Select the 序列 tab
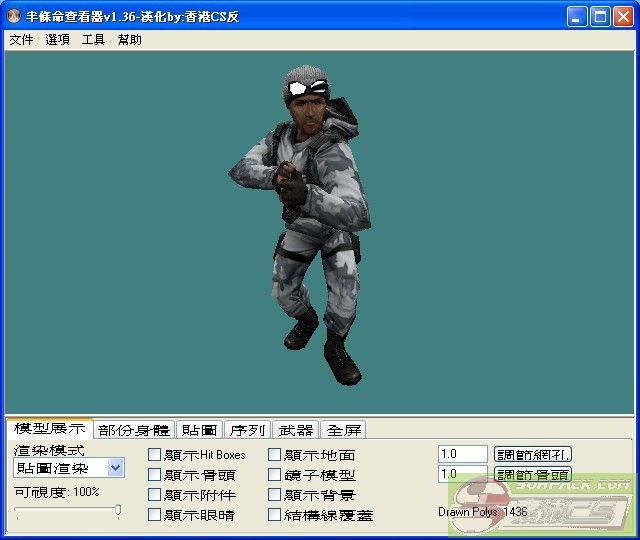Screen dimensions: 640x540 click(247, 430)
